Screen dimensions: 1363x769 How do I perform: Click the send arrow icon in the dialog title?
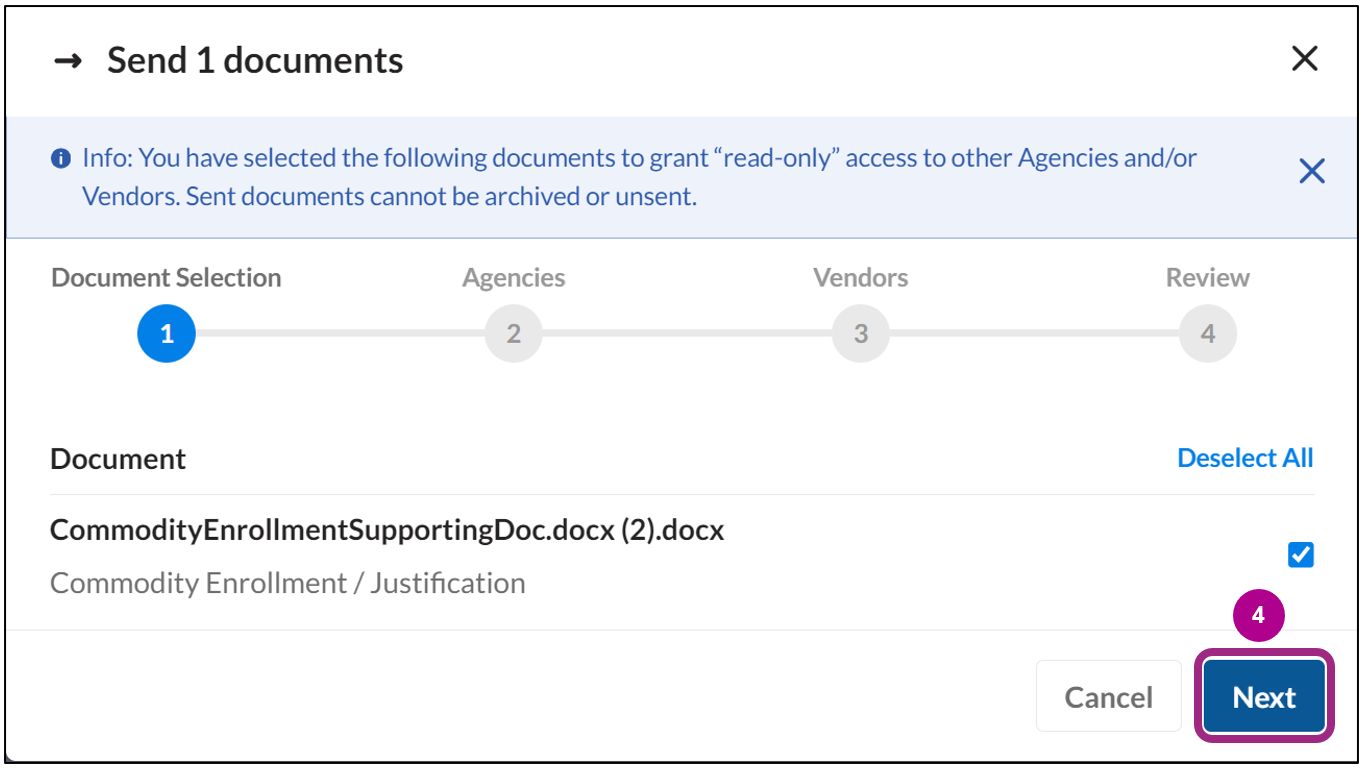(68, 60)
